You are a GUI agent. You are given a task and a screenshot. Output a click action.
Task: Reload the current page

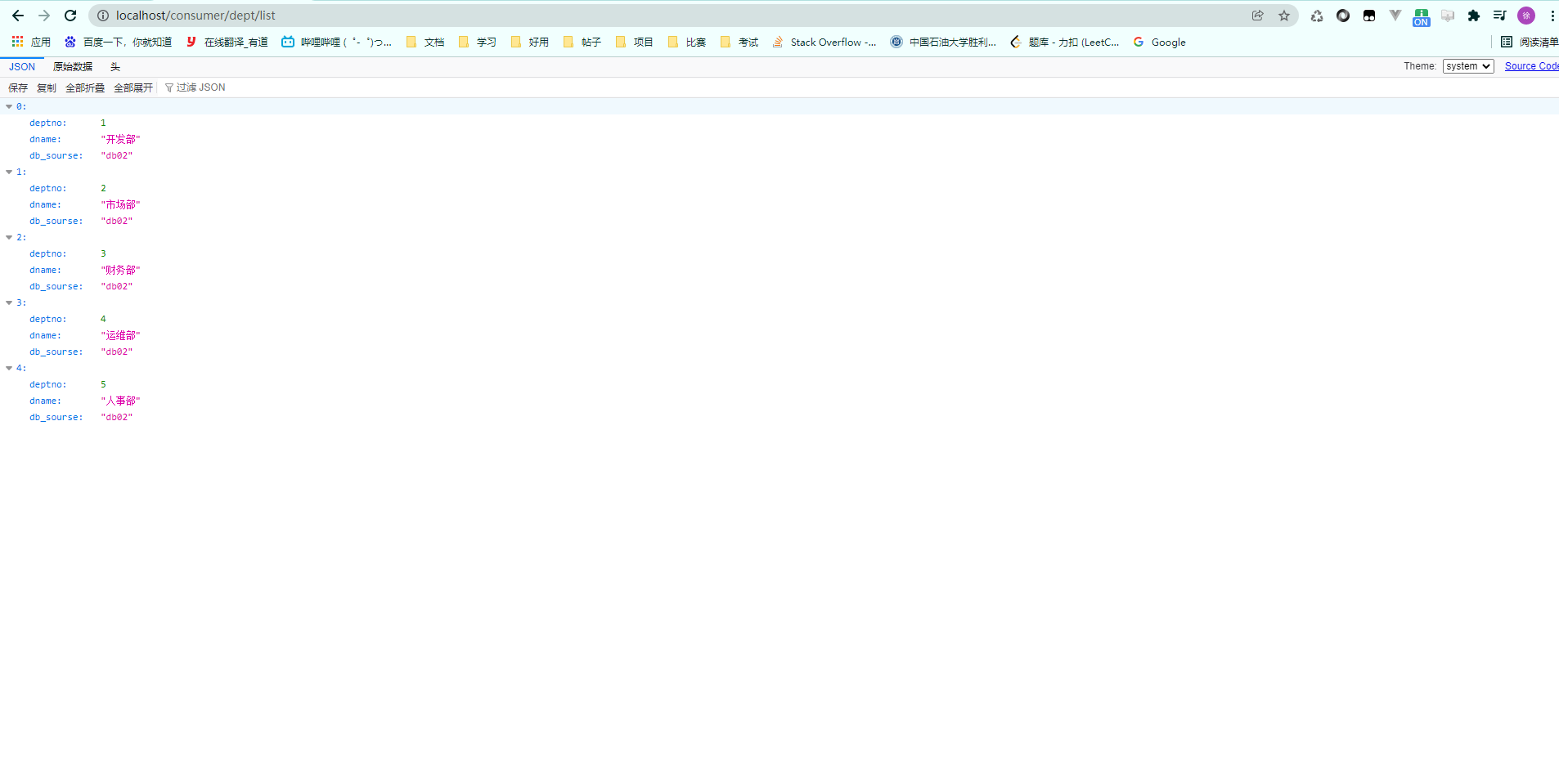70,16
